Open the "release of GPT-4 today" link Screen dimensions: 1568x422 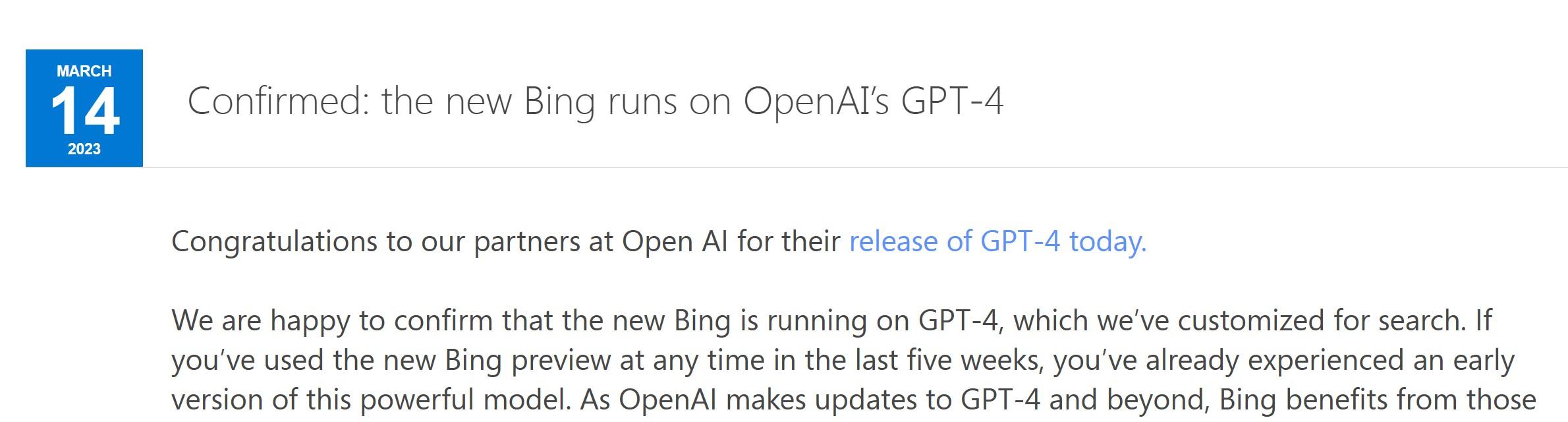pyautogui.click(x=997, y=241)
